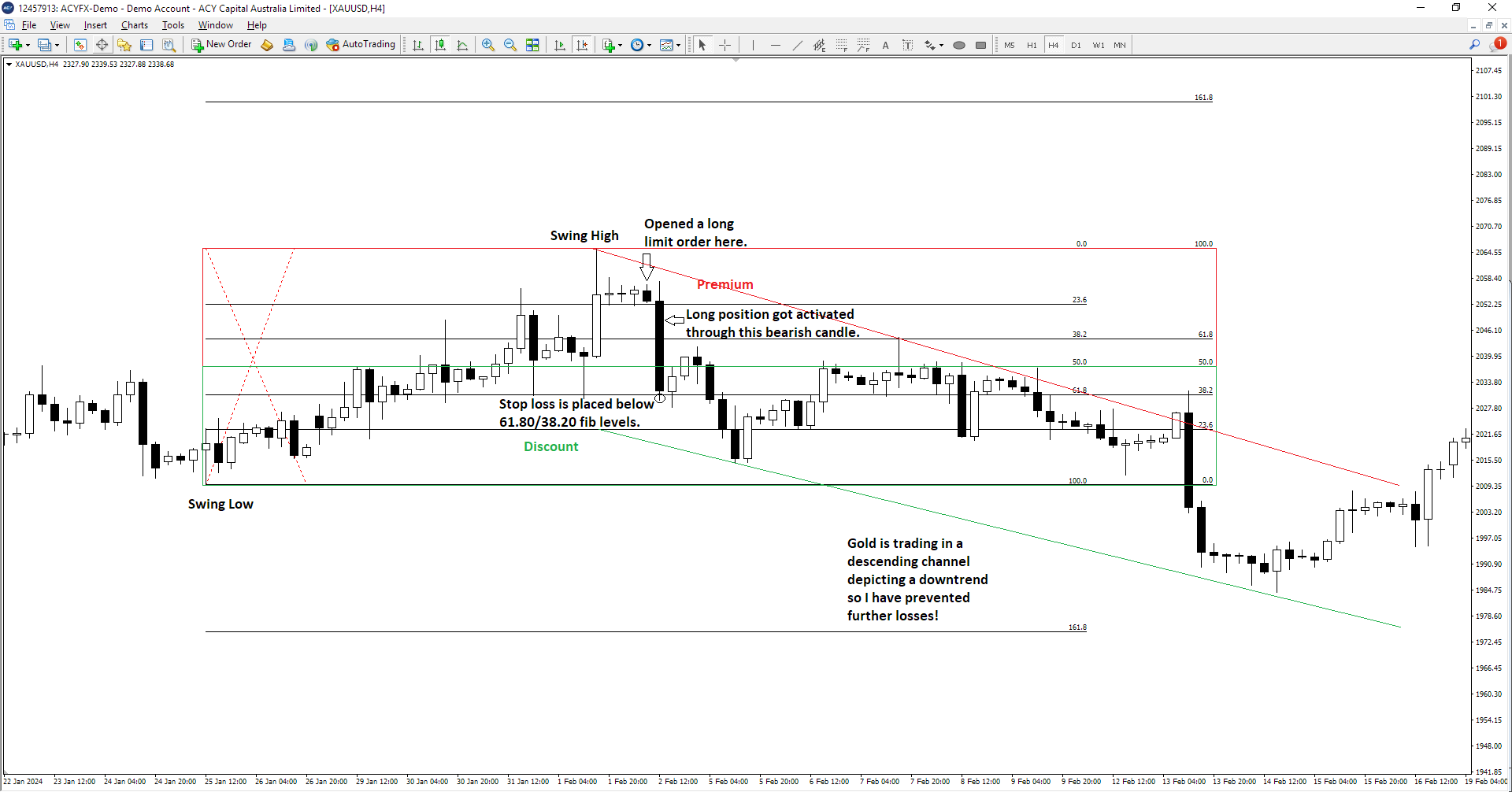Image resolution: width=1512 pixels, height=792 pixels.
Task: Select the Draw Trendline tool
Action: tap(797, 45)
